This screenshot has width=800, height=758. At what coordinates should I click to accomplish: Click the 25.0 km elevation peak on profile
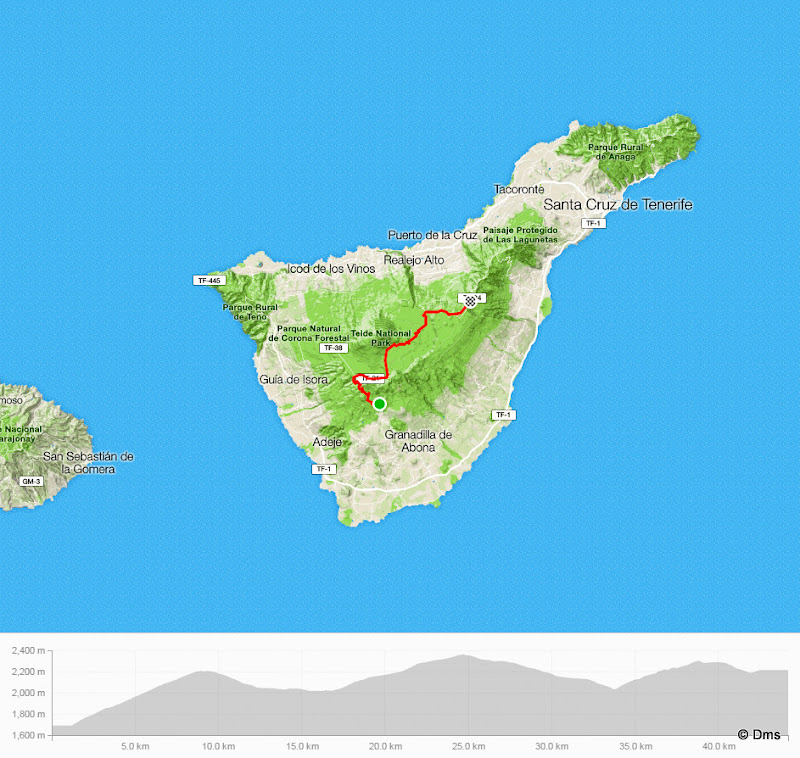(462, 656)
